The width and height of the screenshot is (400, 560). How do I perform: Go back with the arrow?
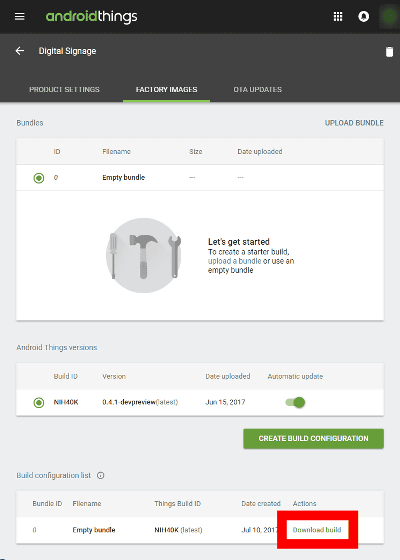[20, 51]
